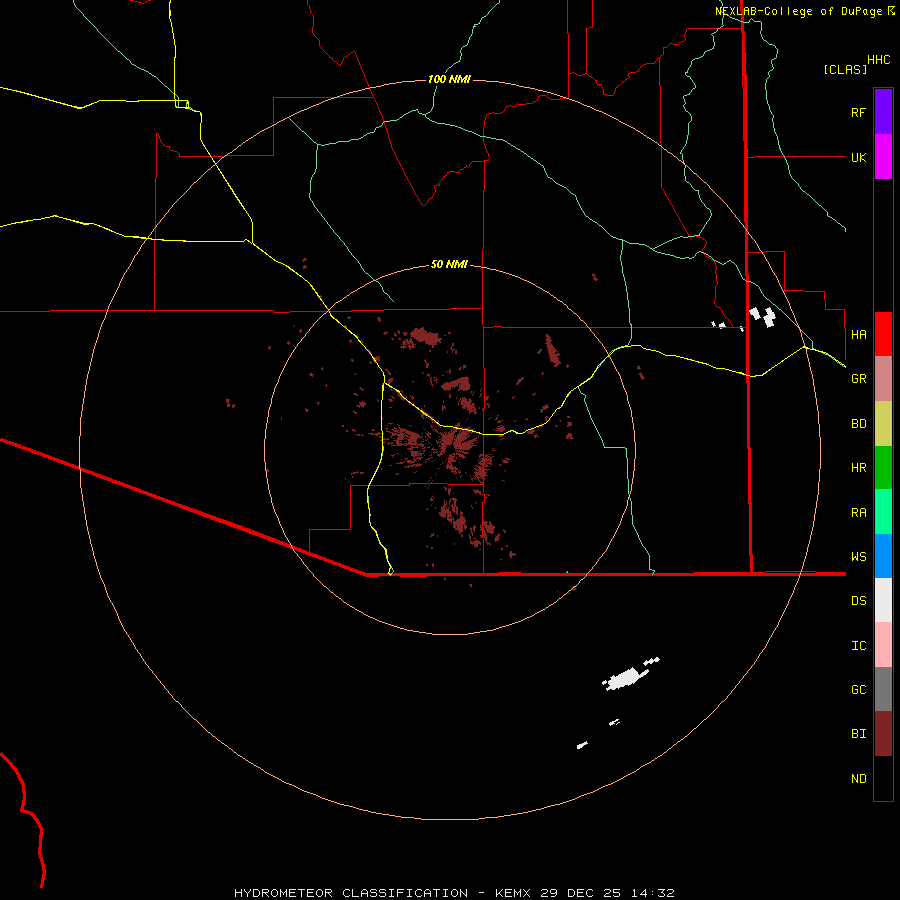This screenshot has width=900, height=900.
Task: Click the WS legend label
Action: click(x=858, y=556)
